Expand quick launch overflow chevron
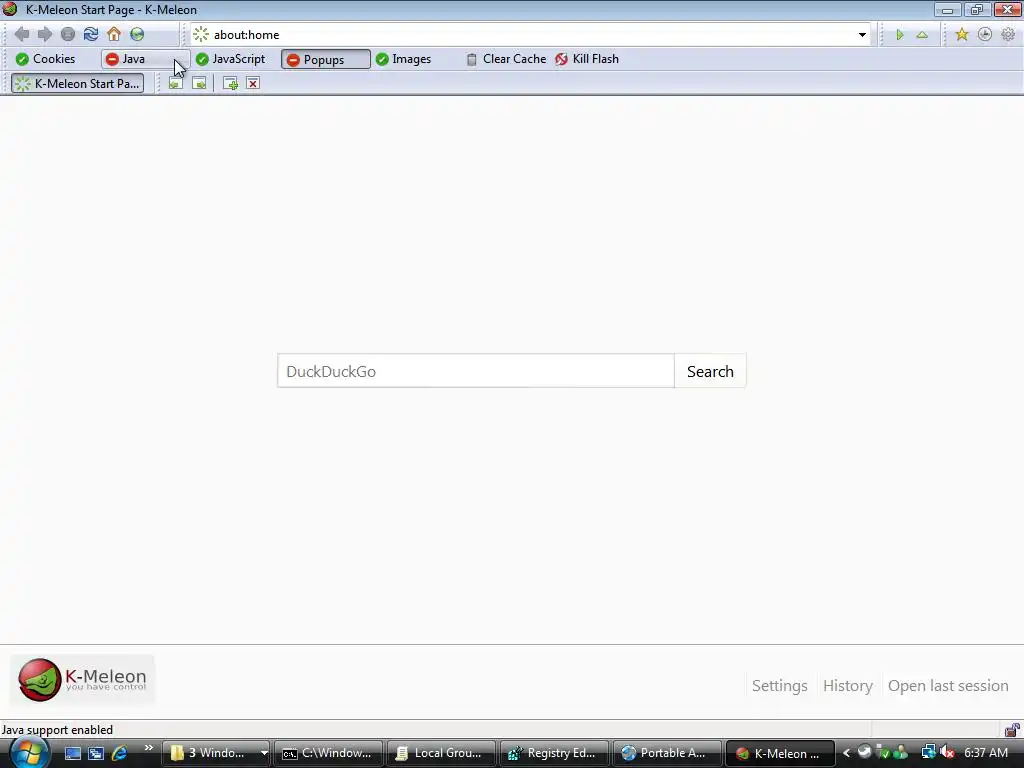The image size is (1024, 768). tap(149, 748)
